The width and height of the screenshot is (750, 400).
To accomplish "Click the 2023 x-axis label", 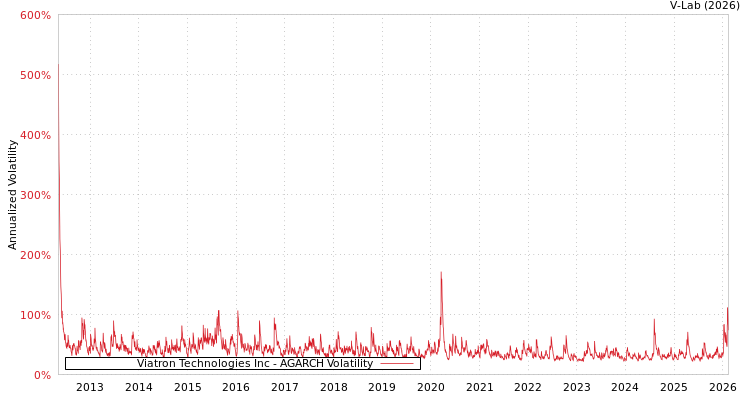I will click(x=576, y=387).
